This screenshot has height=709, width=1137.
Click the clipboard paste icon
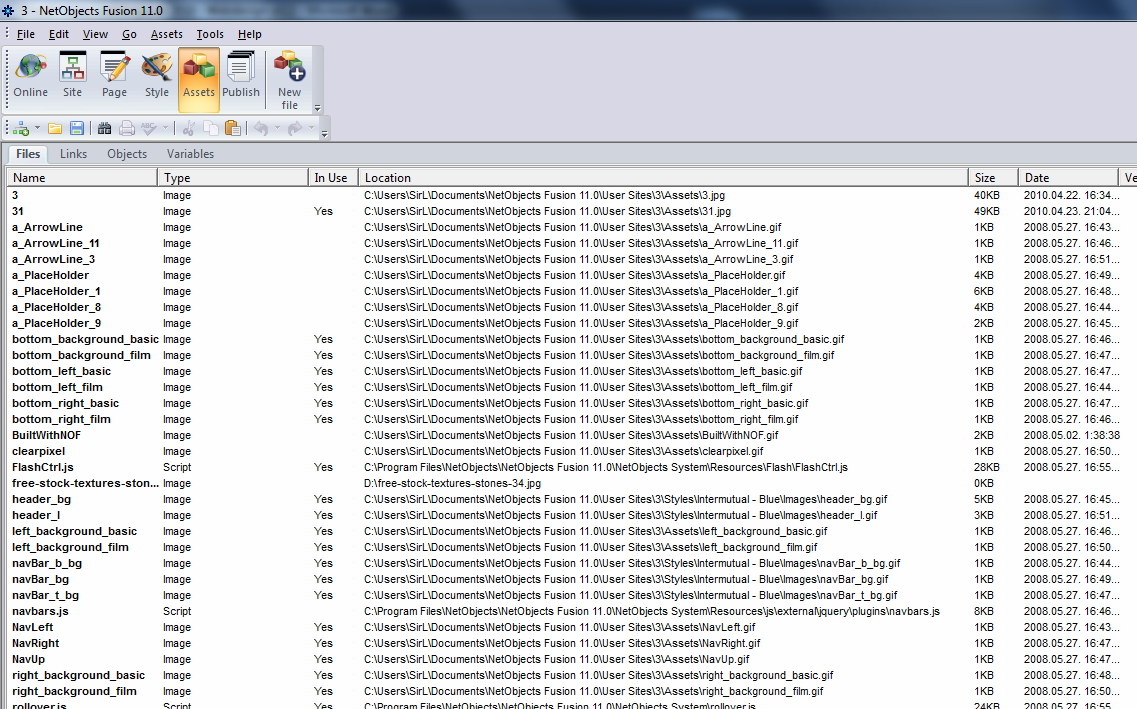pyautogui.click(x=233, y=129)
